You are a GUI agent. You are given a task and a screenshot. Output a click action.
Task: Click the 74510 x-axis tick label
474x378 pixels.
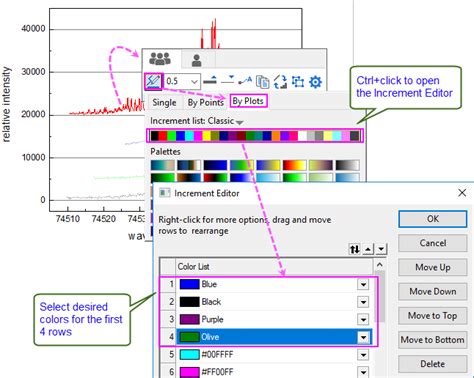pos(68,219)
